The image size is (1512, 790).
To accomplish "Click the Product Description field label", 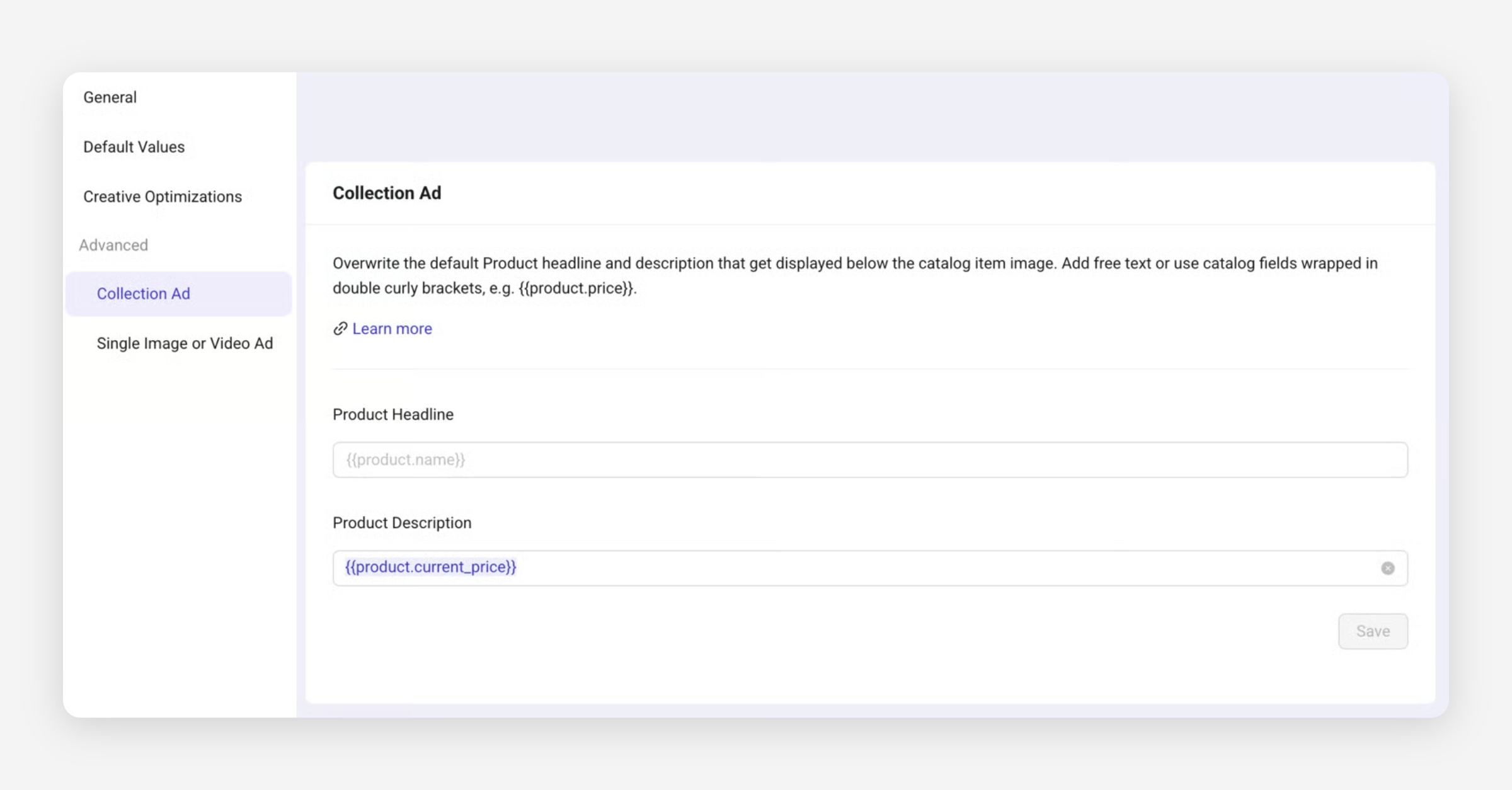I will [x=401, y=523].
